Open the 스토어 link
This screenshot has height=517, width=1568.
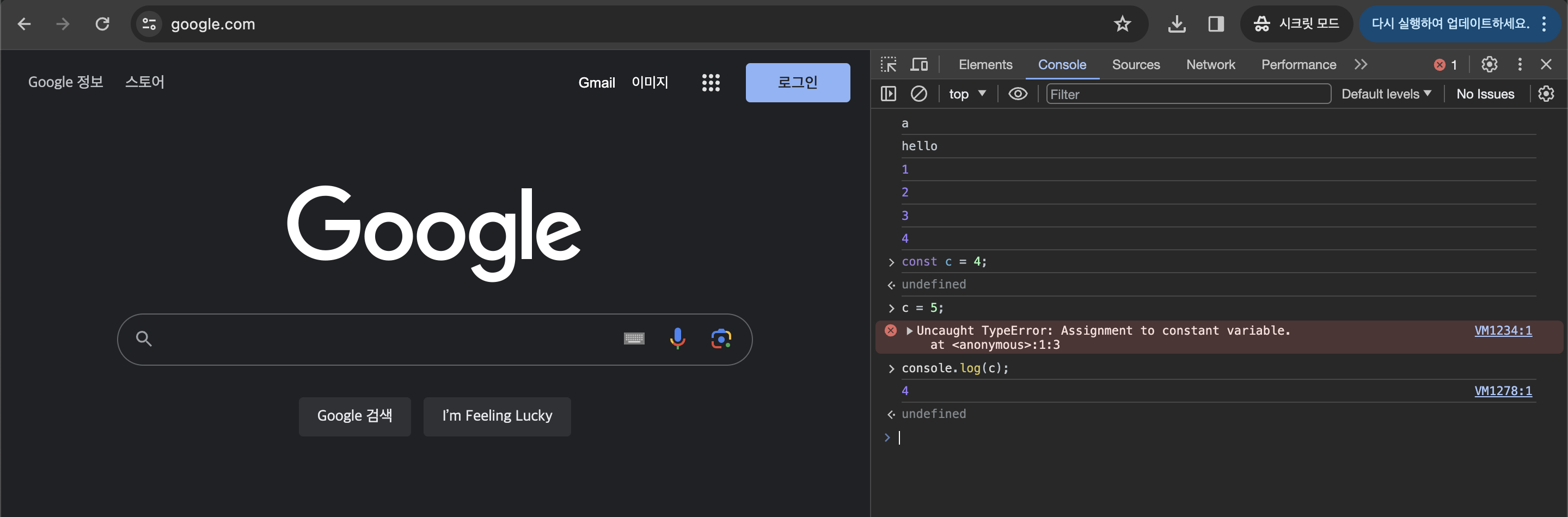[x=144, y=82]
